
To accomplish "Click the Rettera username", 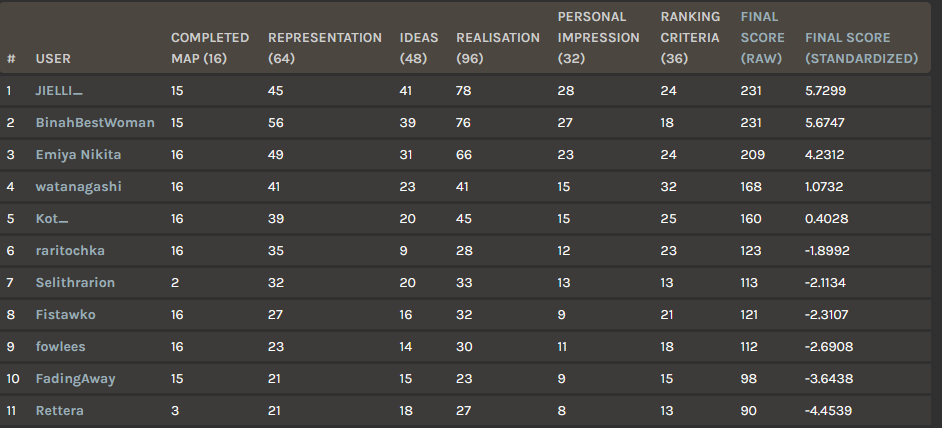I will (59, 411).
